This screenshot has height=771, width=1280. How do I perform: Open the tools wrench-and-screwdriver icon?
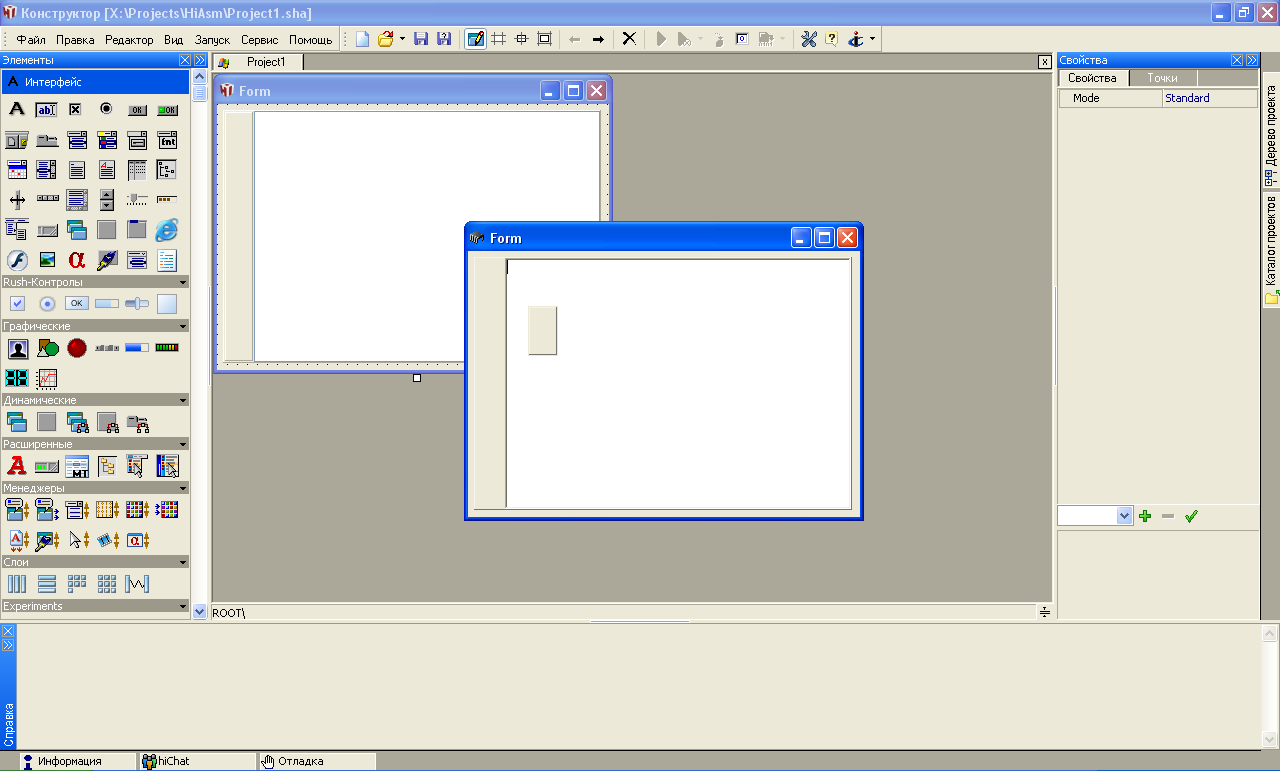point(809,39)
